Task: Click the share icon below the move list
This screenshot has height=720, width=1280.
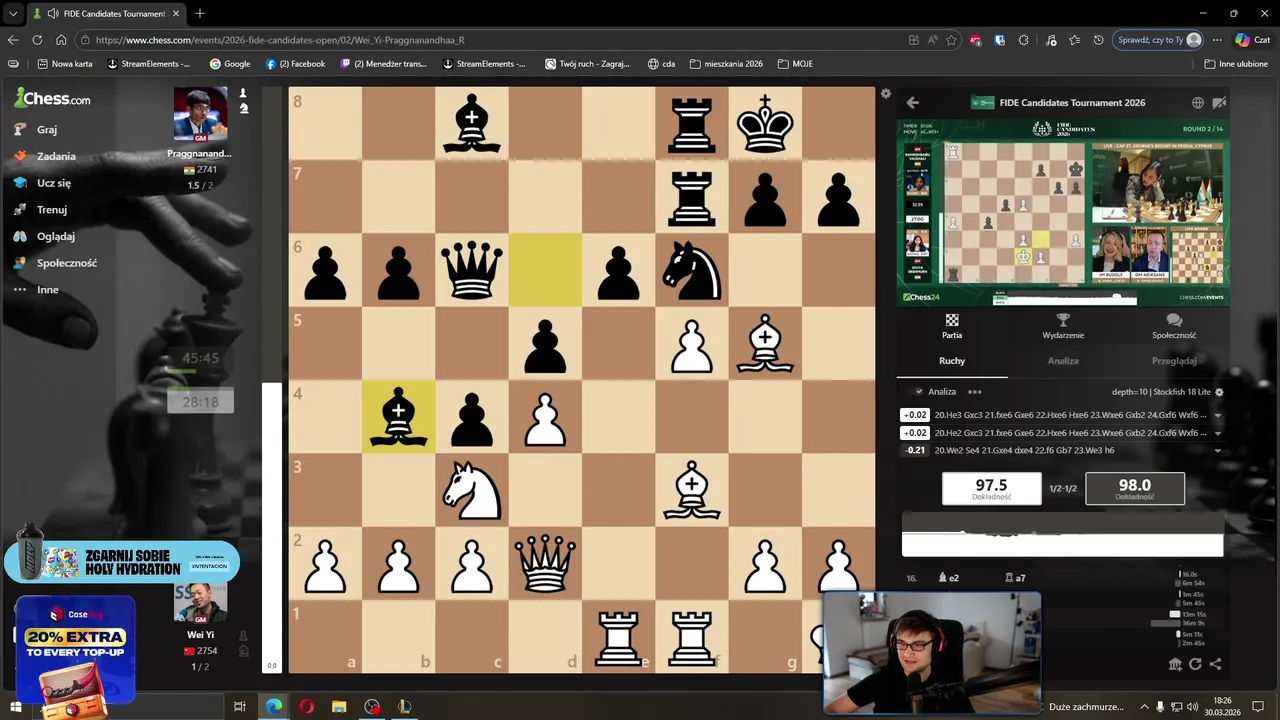Action: click(1215, 664)
